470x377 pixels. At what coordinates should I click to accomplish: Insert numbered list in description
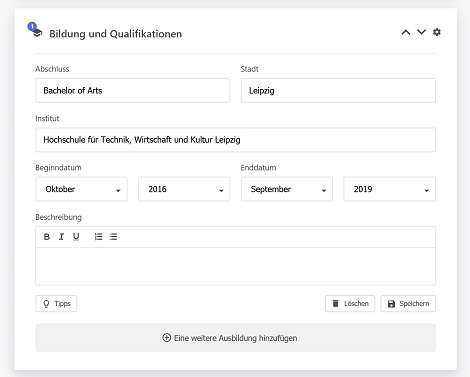pyautogui.click(x=98, y=237)
